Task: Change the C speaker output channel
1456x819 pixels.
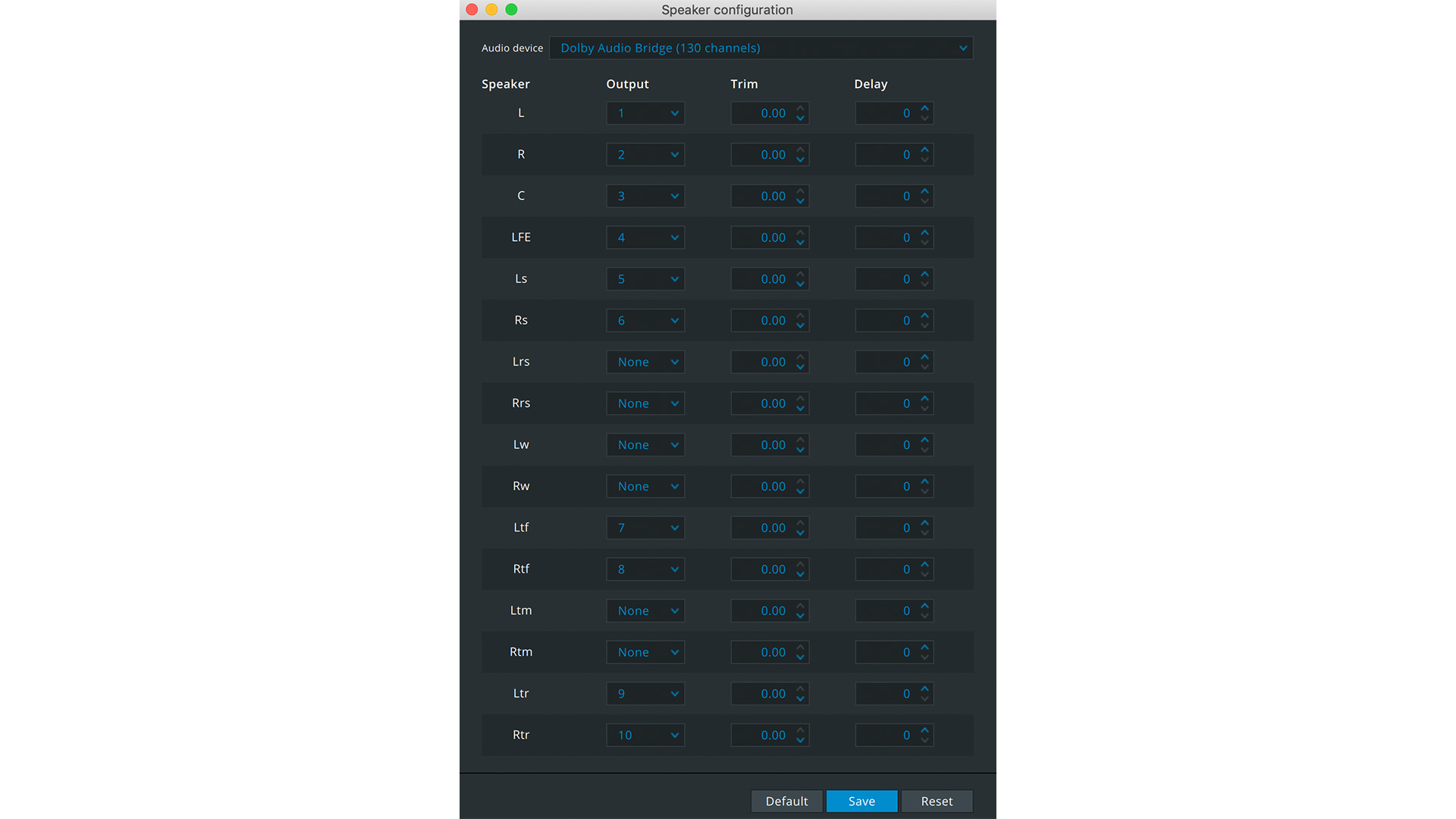Action: [x=645, y=196]
